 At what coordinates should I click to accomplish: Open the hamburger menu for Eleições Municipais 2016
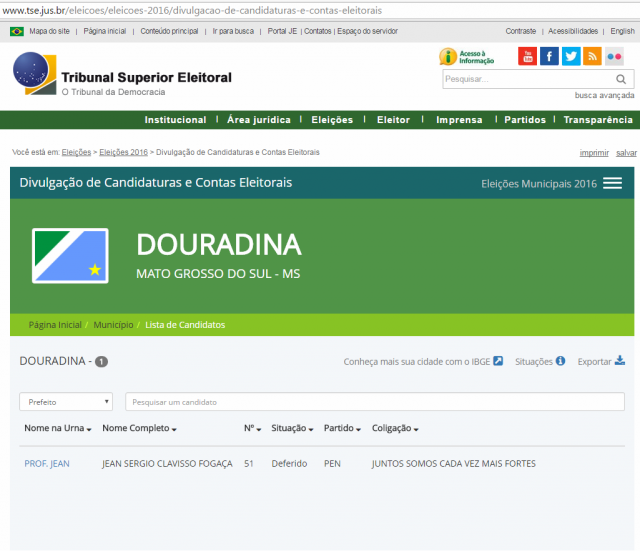coord(612,183)
